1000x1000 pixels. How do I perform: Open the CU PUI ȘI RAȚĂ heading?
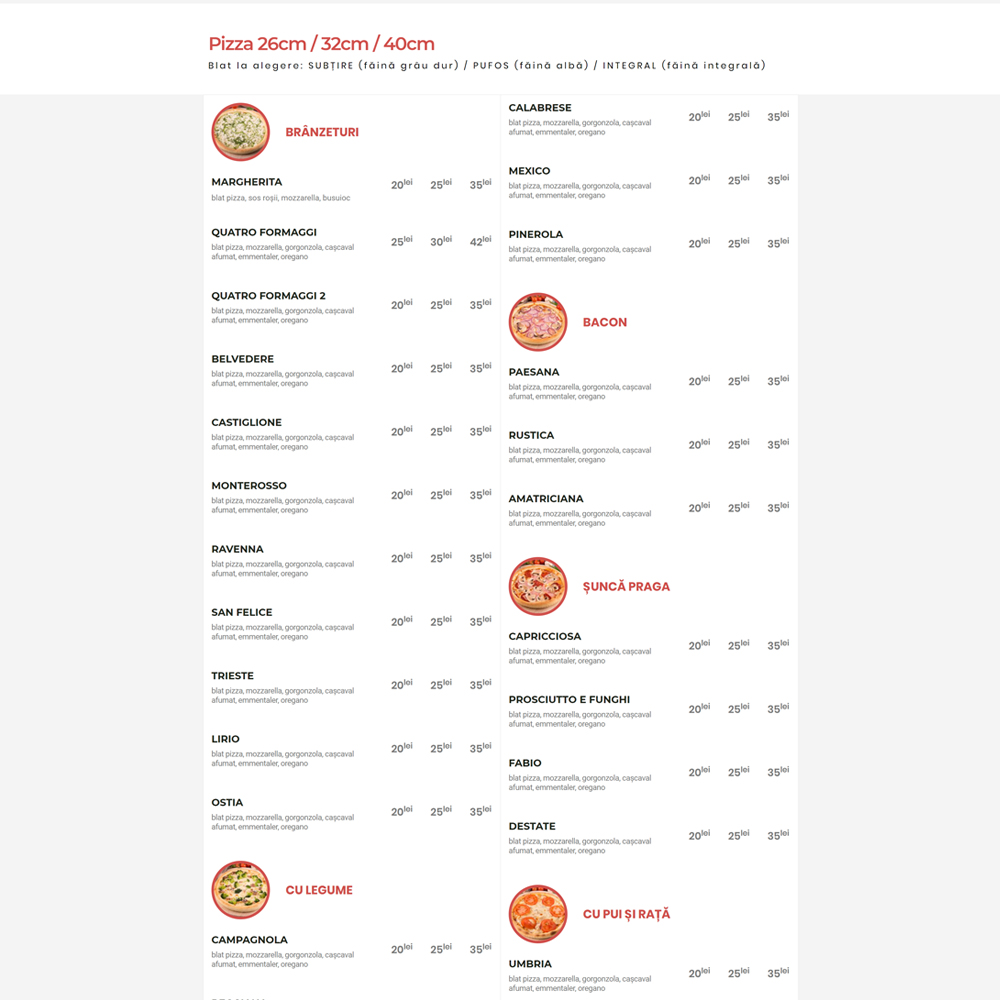click(626, 914)
